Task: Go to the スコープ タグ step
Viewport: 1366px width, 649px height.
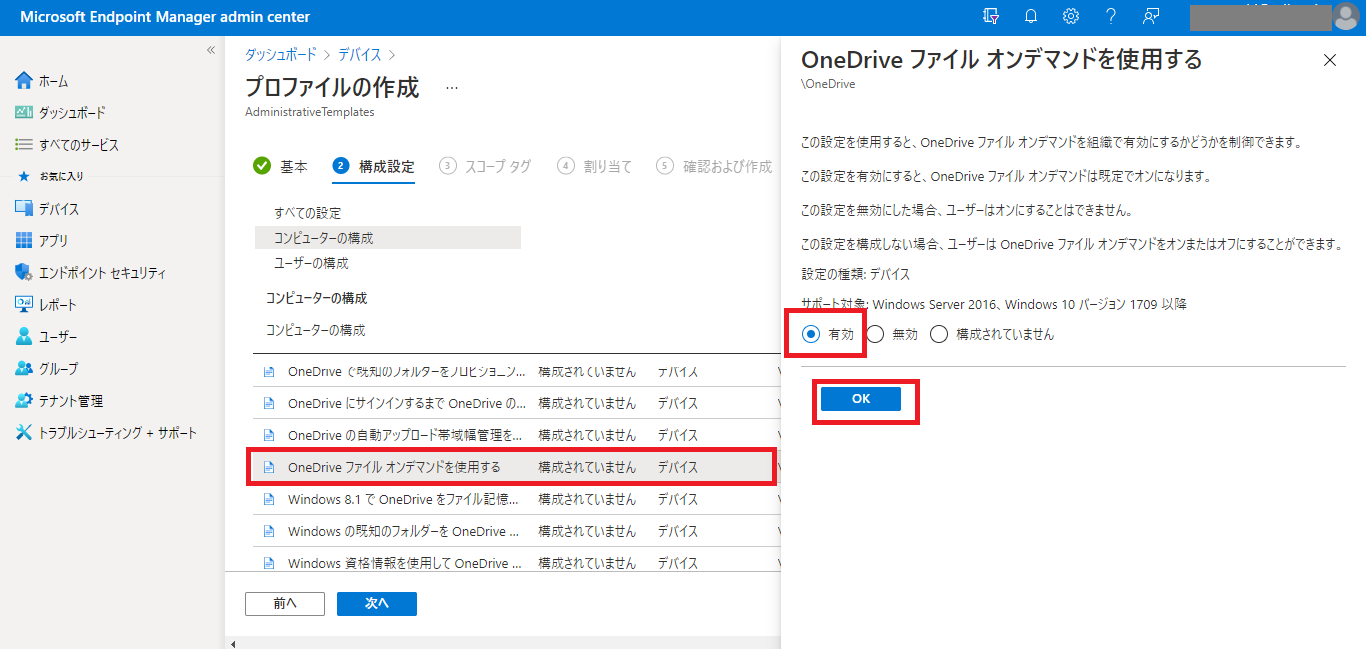Action: click(485, 167)
